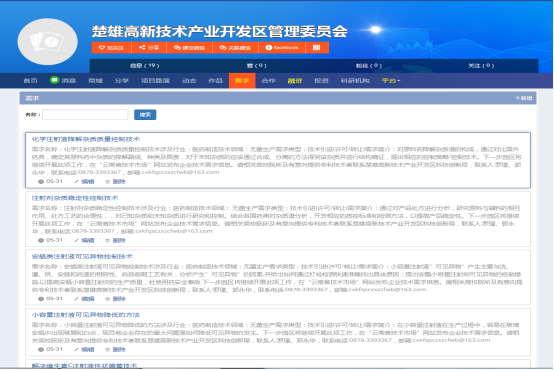Click the orange 分享 share button
The image size is (554, 370).
[149, 47]
